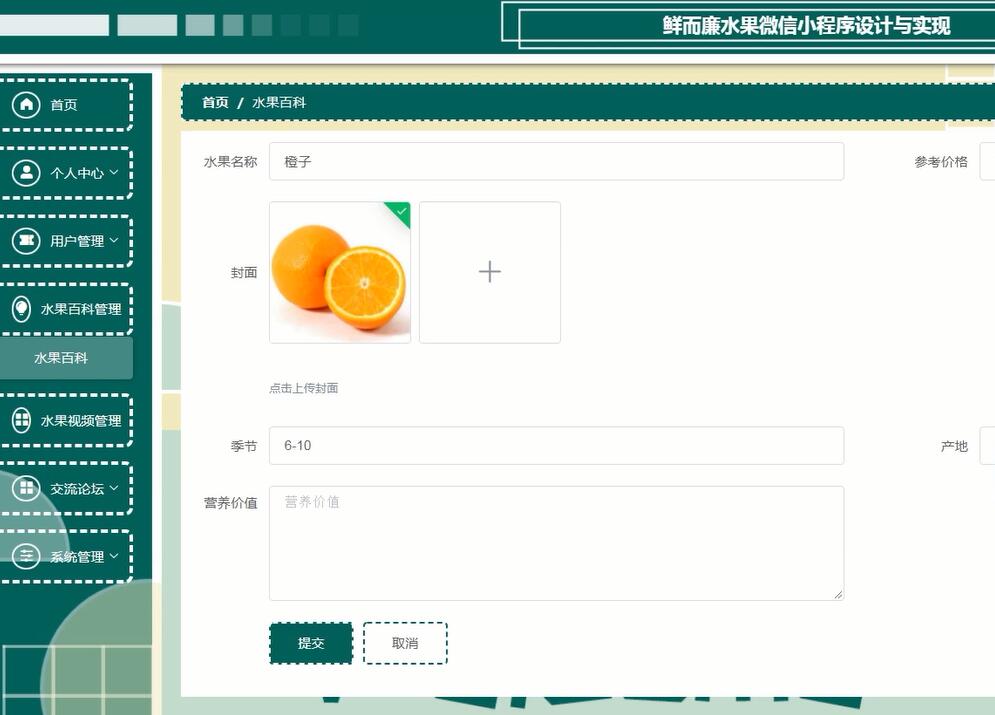Image resolution: width=995 pixels, height=715 pixels.
Task: Click the 个人中心 person icon
Action: coord(26,173)
